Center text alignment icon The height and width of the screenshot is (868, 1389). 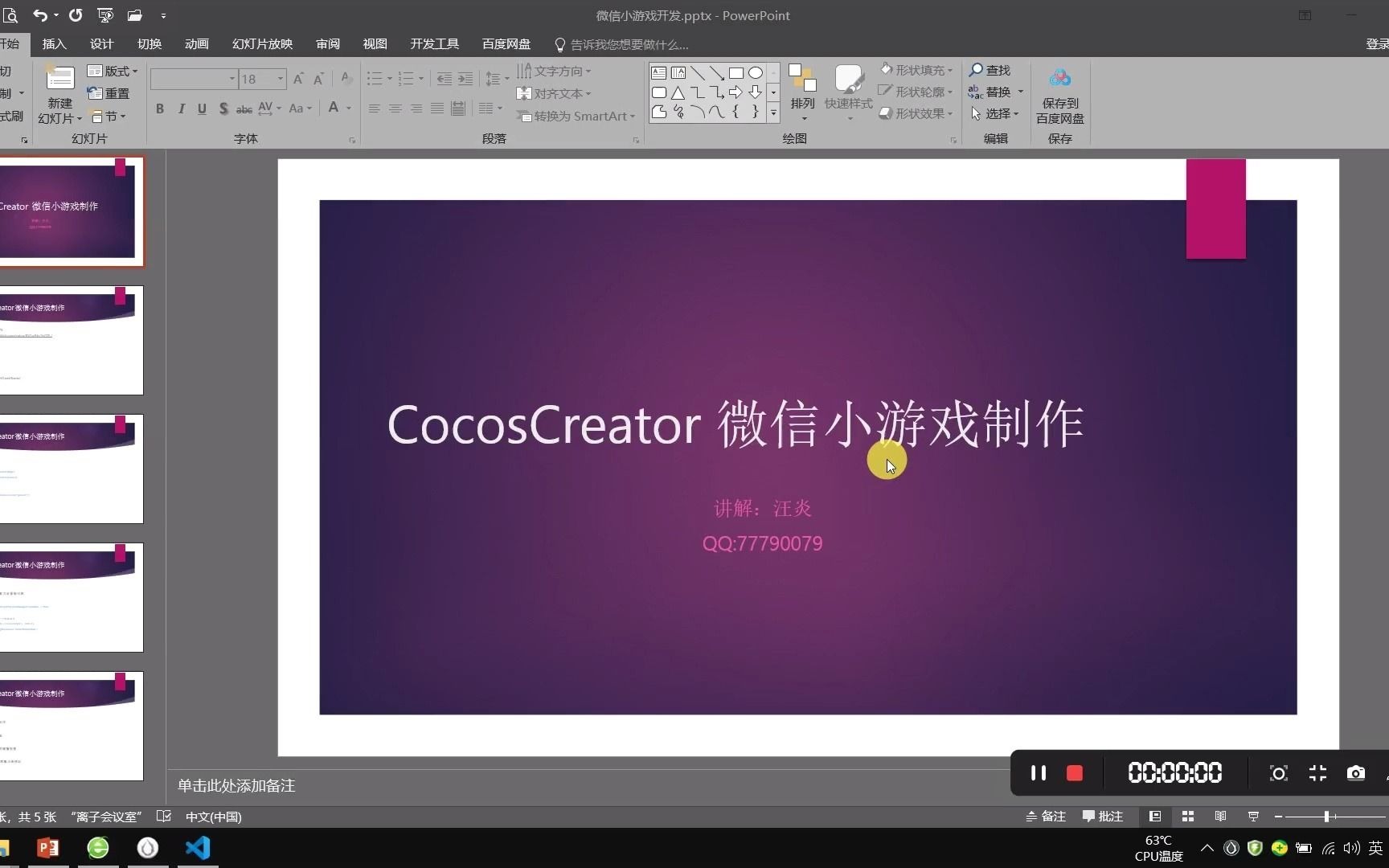coord(395,108)
